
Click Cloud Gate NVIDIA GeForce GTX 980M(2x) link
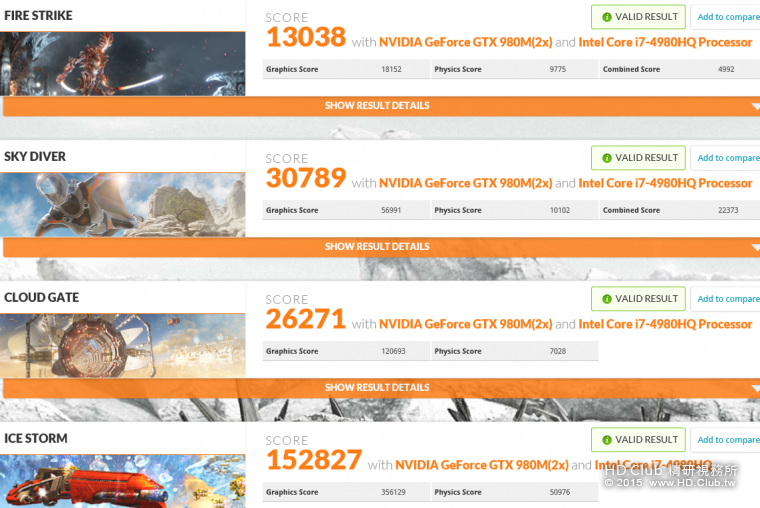[x=465, y=324]
